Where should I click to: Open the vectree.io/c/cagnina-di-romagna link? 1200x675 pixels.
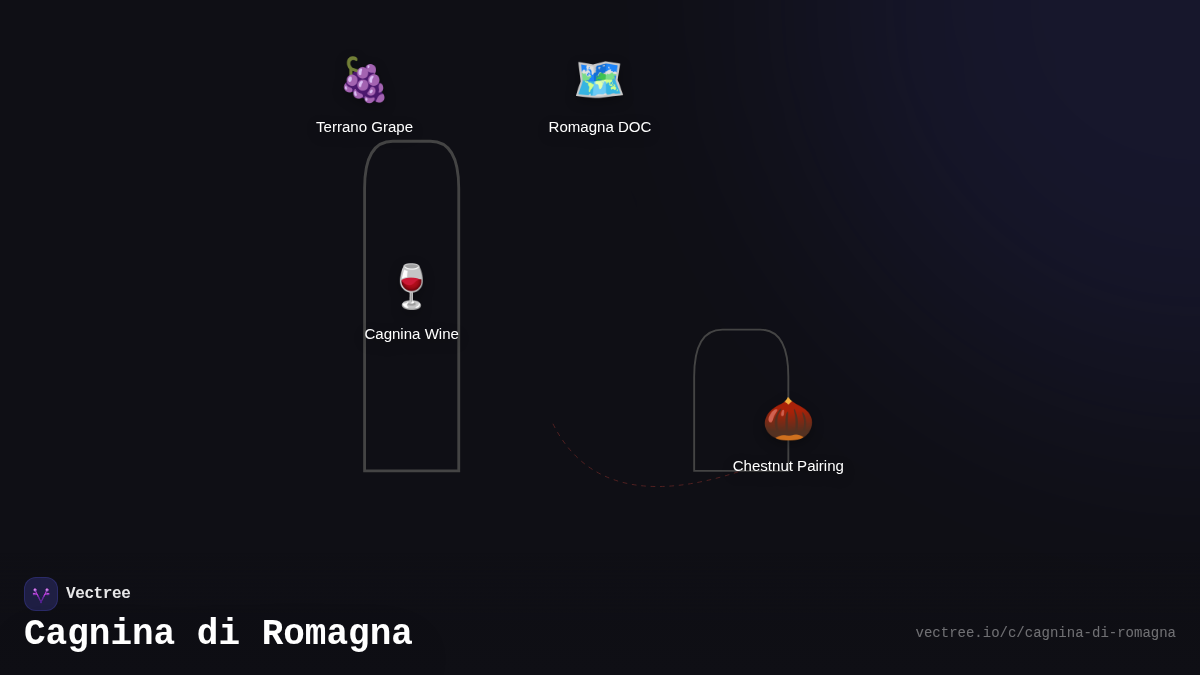(x=1045, y=633)
